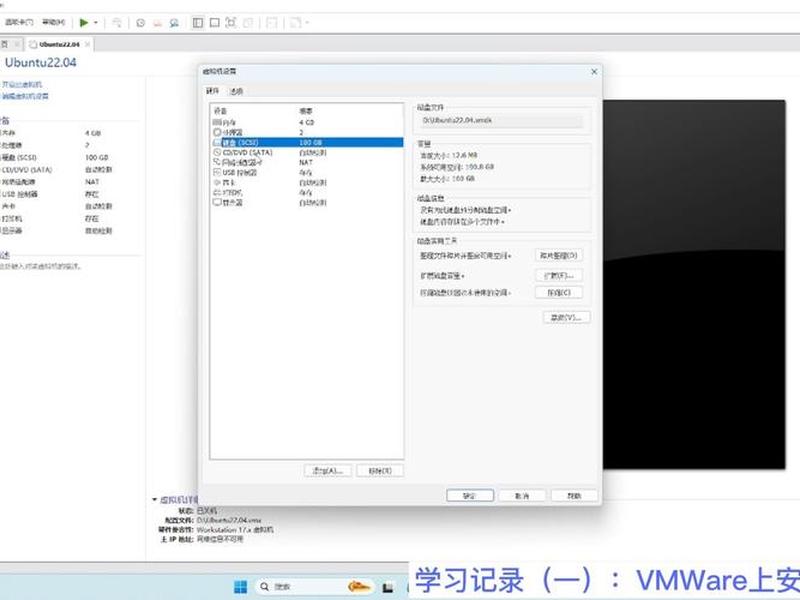Click the memory chip icon in device list
This screenshot has height=600, width=800.
click(x=217, y=122)
